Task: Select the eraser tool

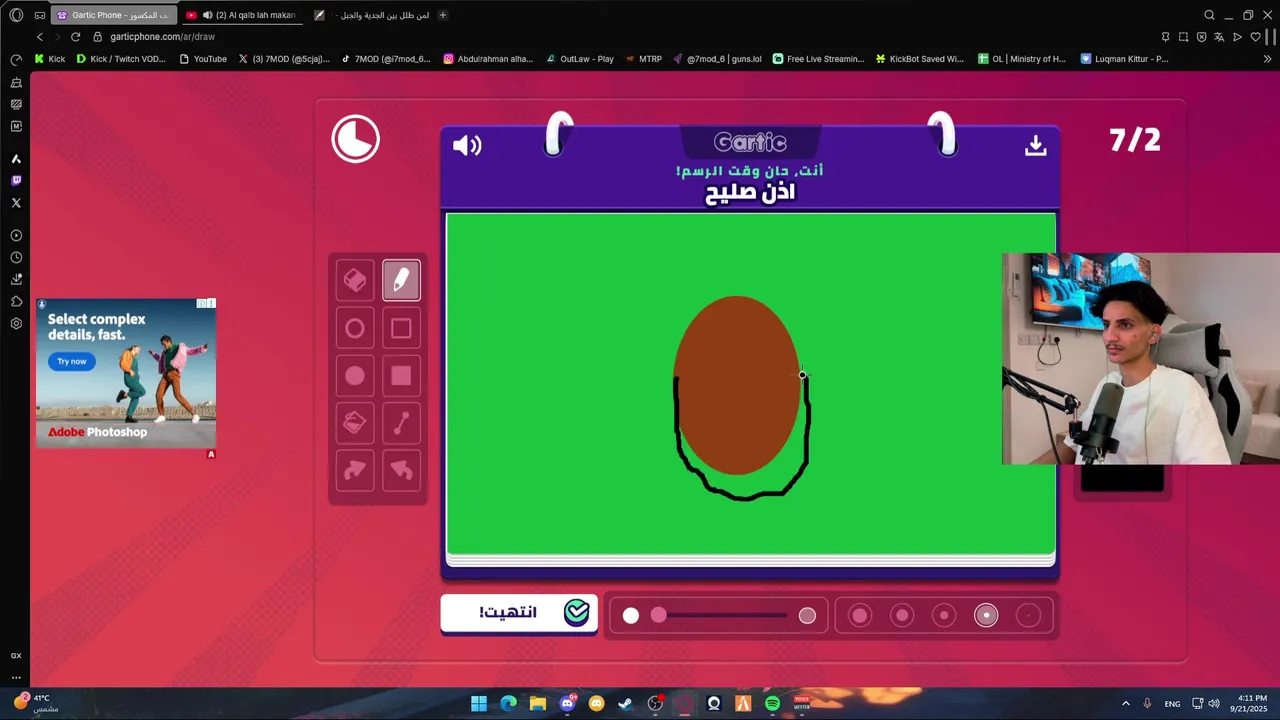Action: click(355, 281)
